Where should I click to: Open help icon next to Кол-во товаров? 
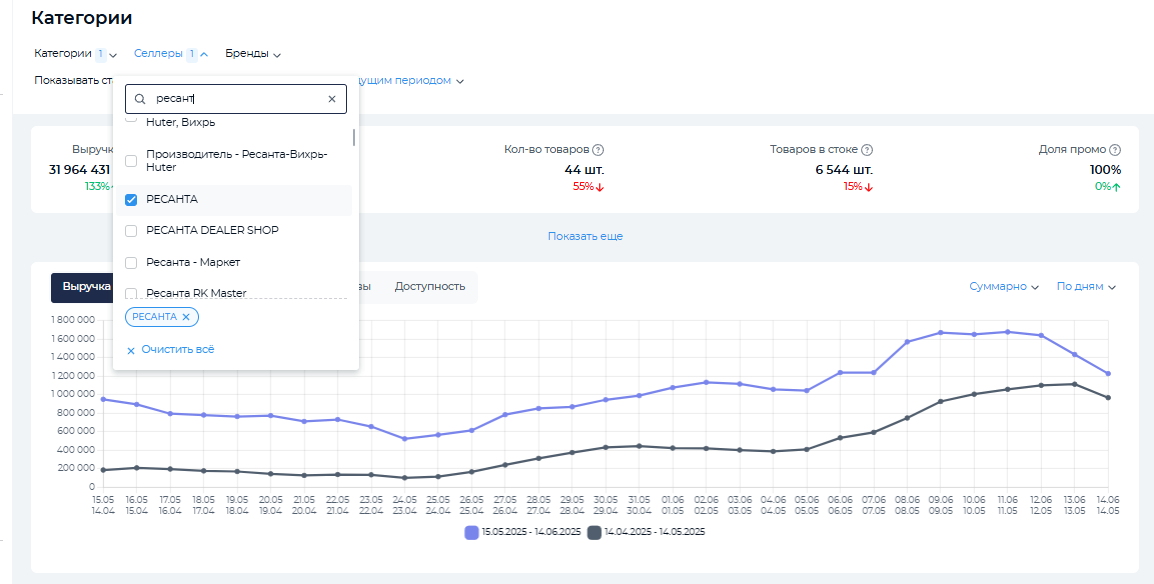pos(598,150)
